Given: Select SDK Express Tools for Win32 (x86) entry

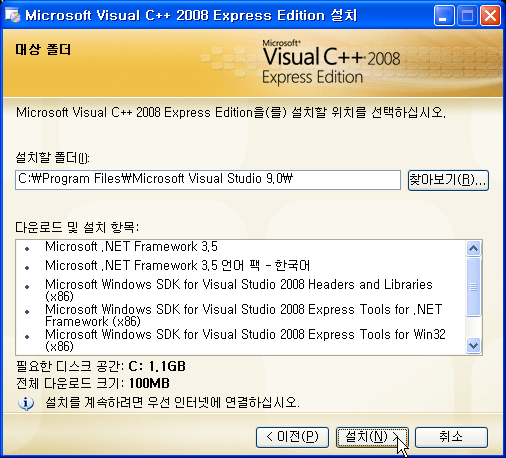Looking at the screenshot, I should pos(245,340).
